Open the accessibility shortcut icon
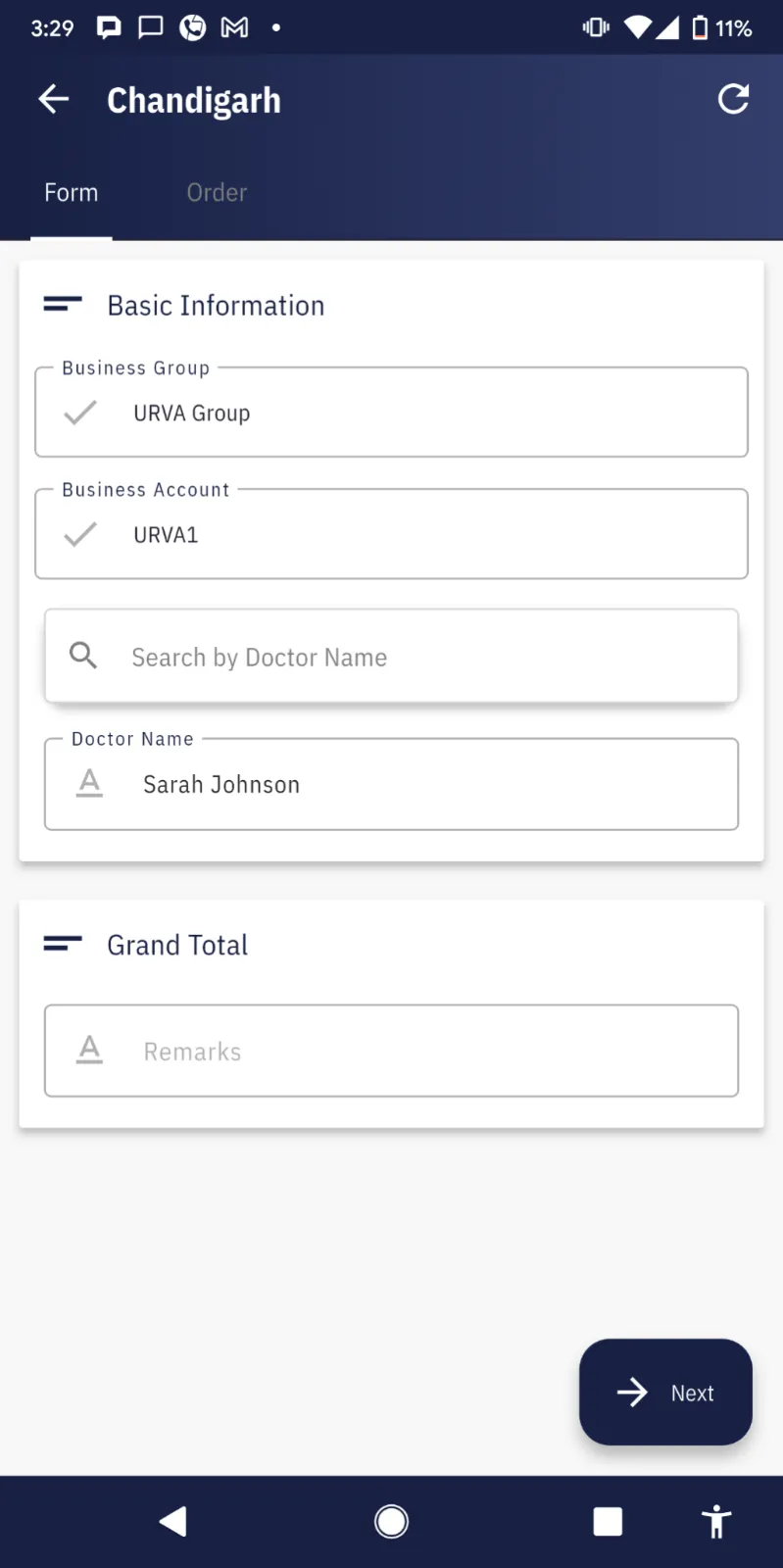This screenshot has height=1568, width=783. coord(716,1522)
